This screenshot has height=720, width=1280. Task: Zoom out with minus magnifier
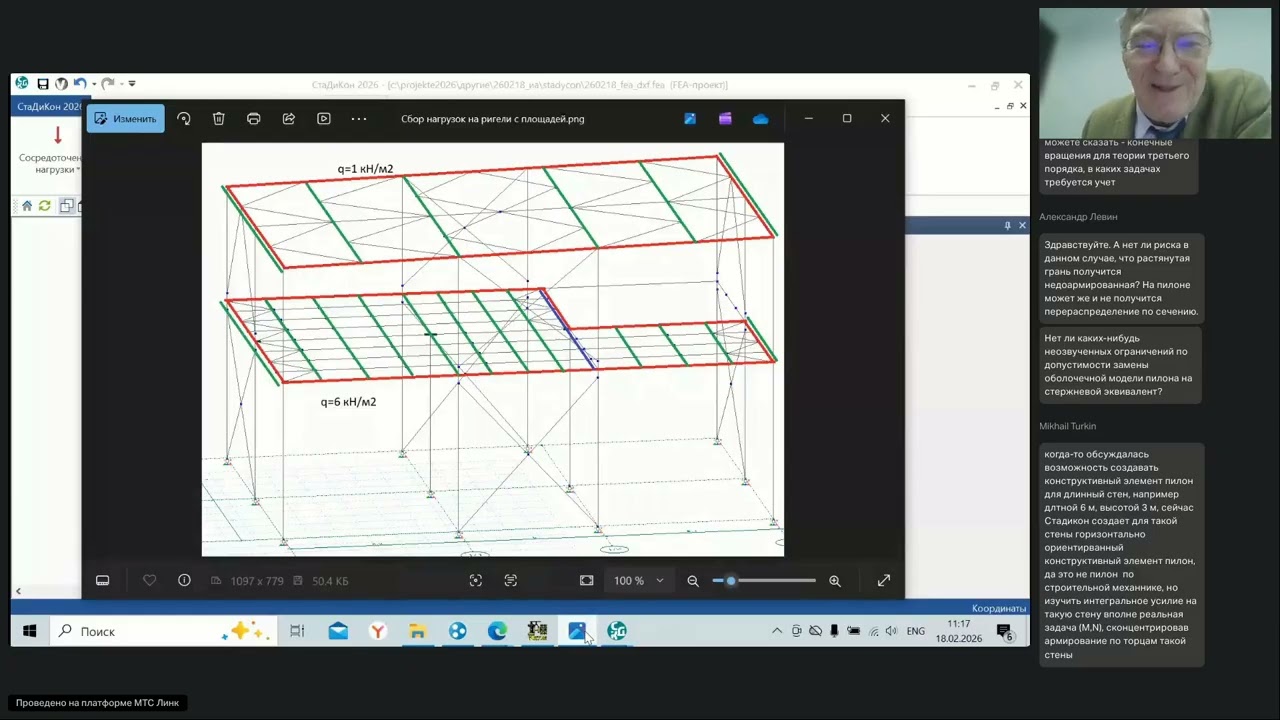(x=693, y=580)
